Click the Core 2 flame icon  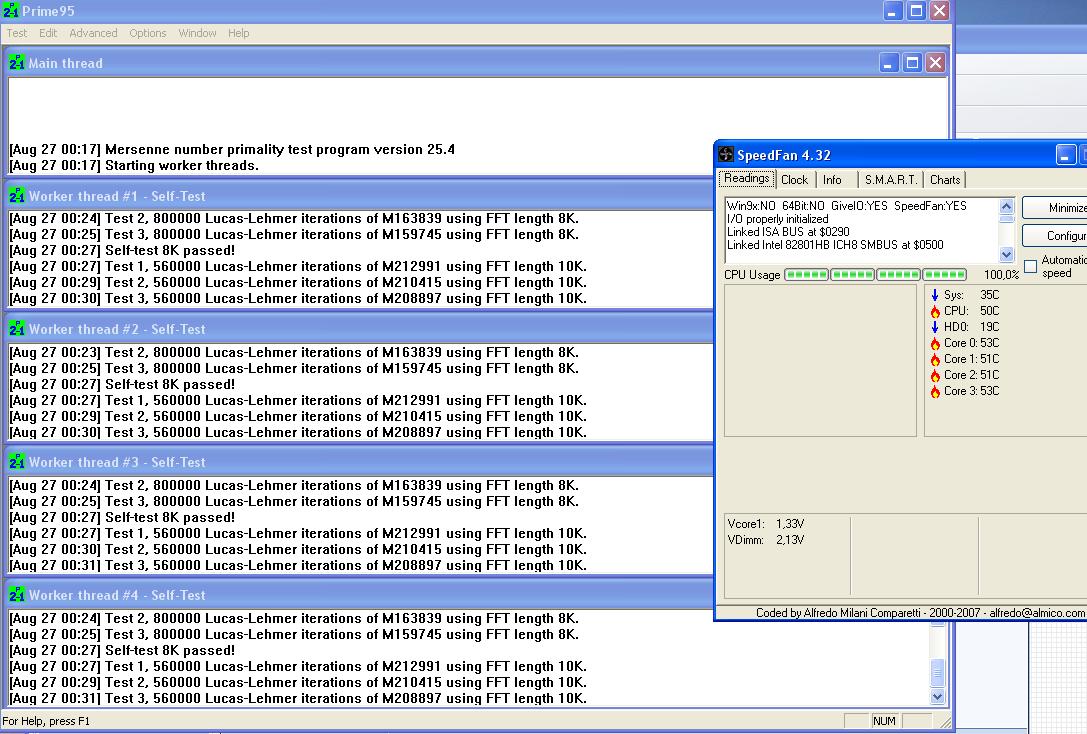click(934, 375)
